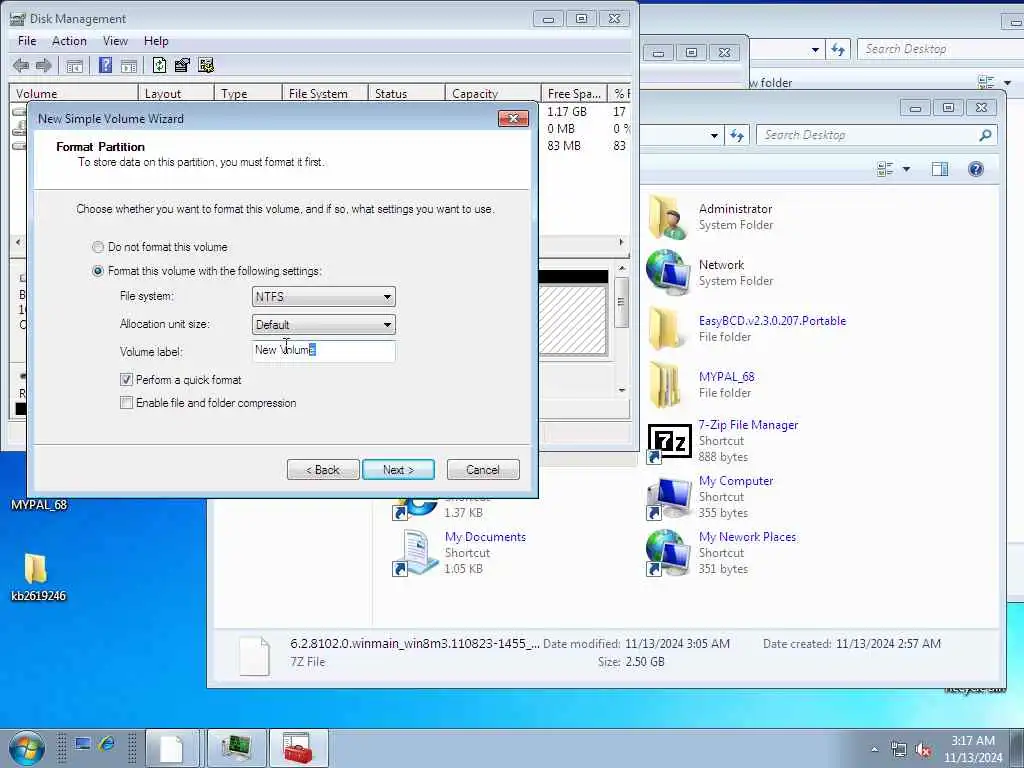Screen dimensions: 1024x768
Task: Launch Internet Explorer from quick launch
Action: (106, 744)
